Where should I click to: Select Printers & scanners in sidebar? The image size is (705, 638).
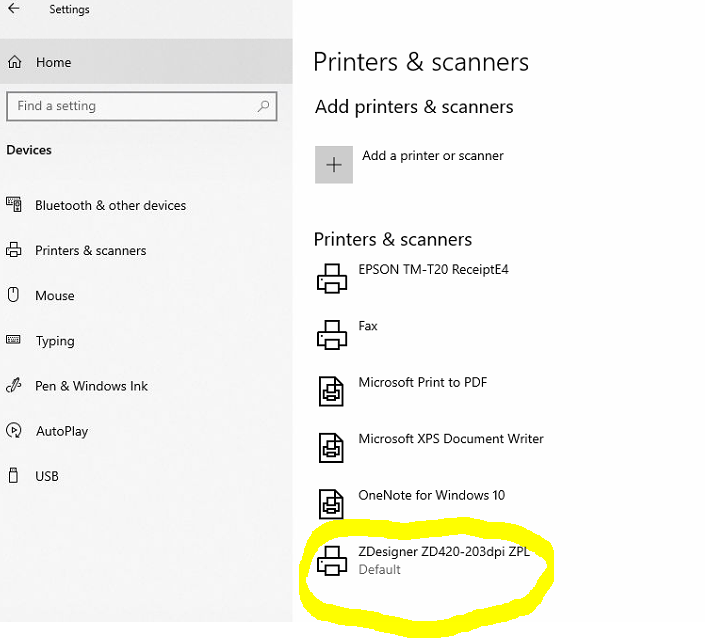(91, 250)
